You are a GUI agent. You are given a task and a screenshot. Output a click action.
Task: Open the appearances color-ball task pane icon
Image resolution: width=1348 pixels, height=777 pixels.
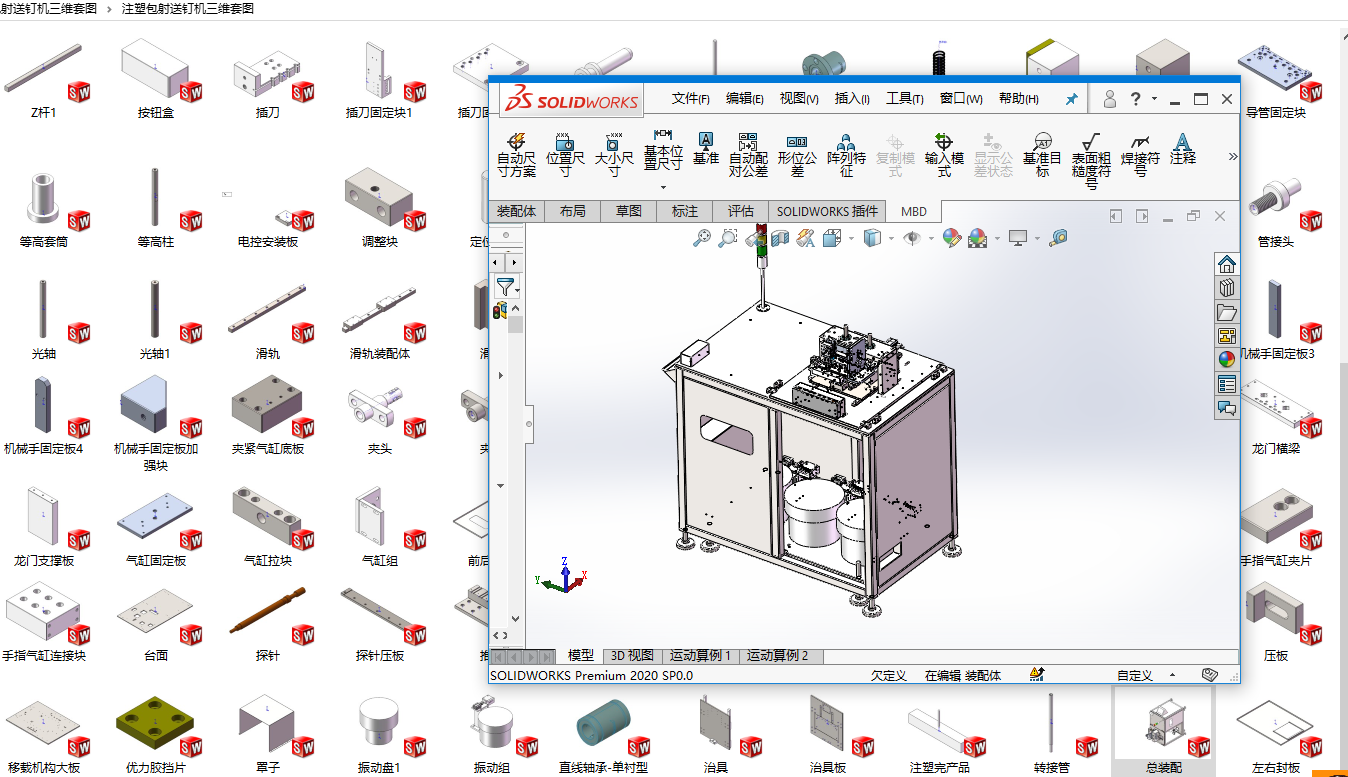(x=1227, y=359)
